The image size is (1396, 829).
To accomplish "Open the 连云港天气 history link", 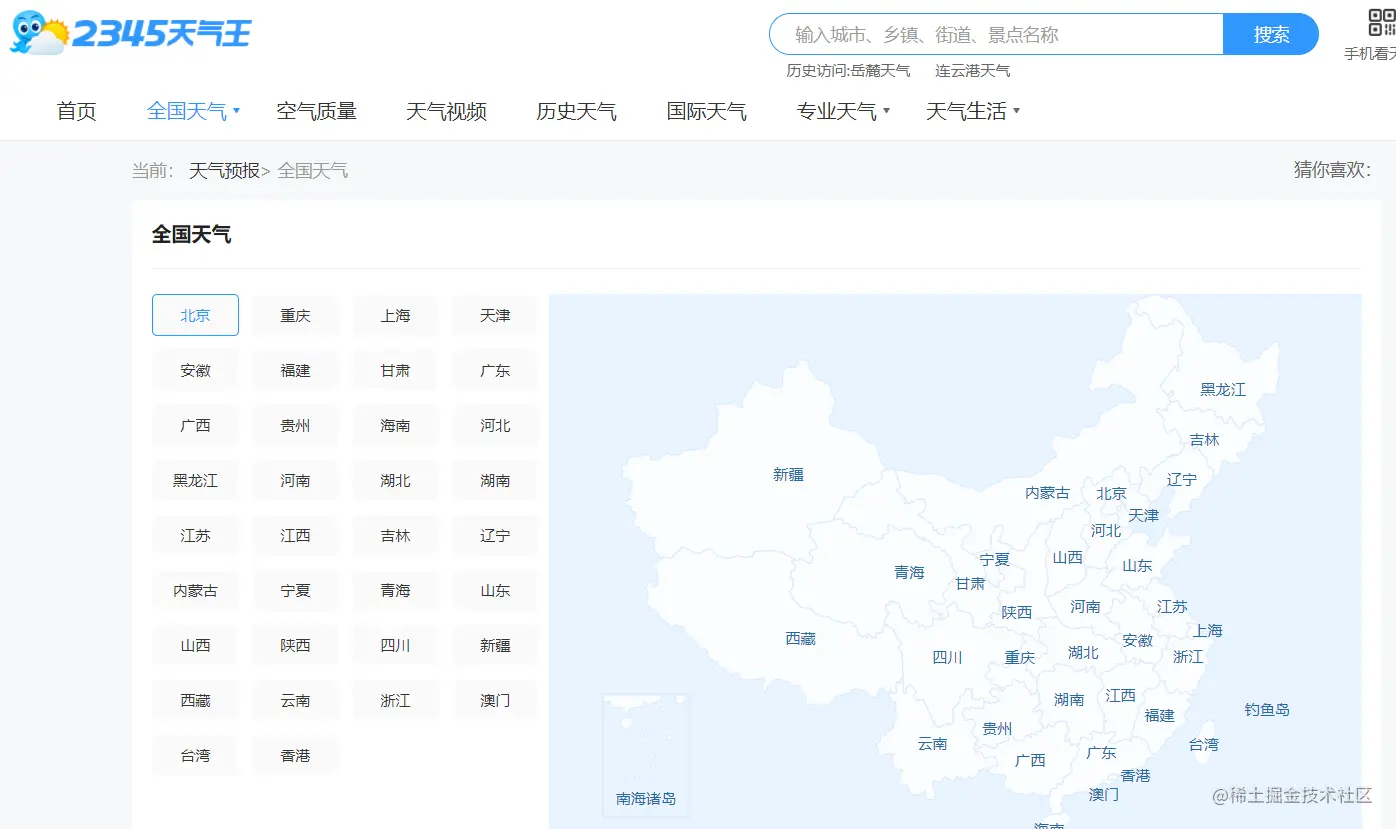I will coord(973,71).
